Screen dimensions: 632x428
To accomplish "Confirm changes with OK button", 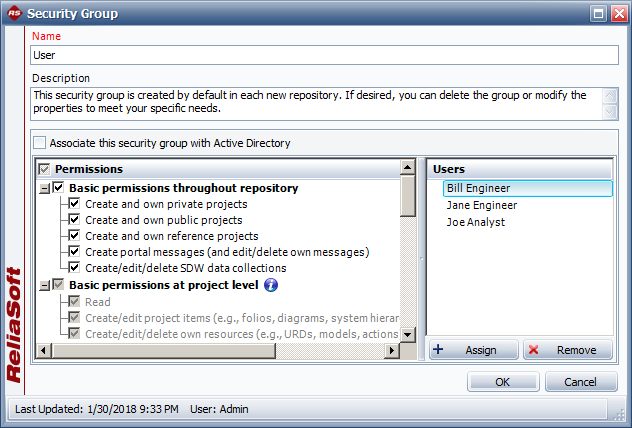I will click(502, 382).
